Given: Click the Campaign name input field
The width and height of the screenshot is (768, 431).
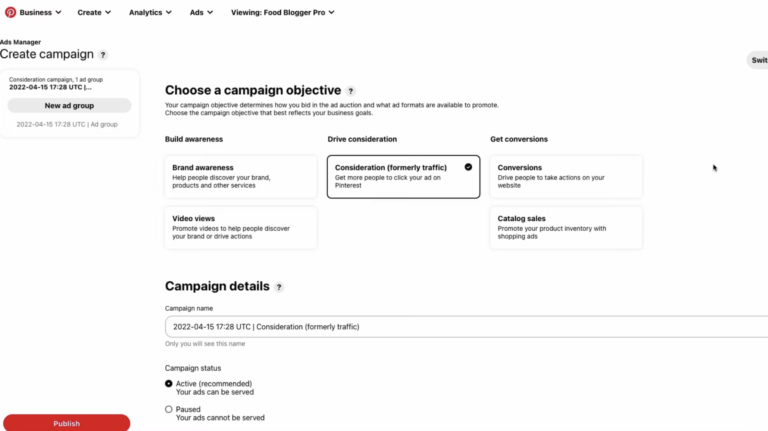Looking at the screenshot, I should pyautogui.click(x=466, y=327).
